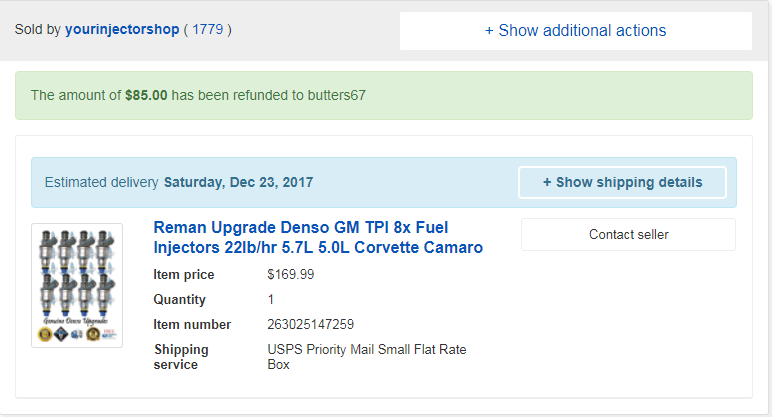Image resolution: width=772 pixels, height=417 pixels.
Task: Click the $169.99 item price value
Action: click(290, 274)
